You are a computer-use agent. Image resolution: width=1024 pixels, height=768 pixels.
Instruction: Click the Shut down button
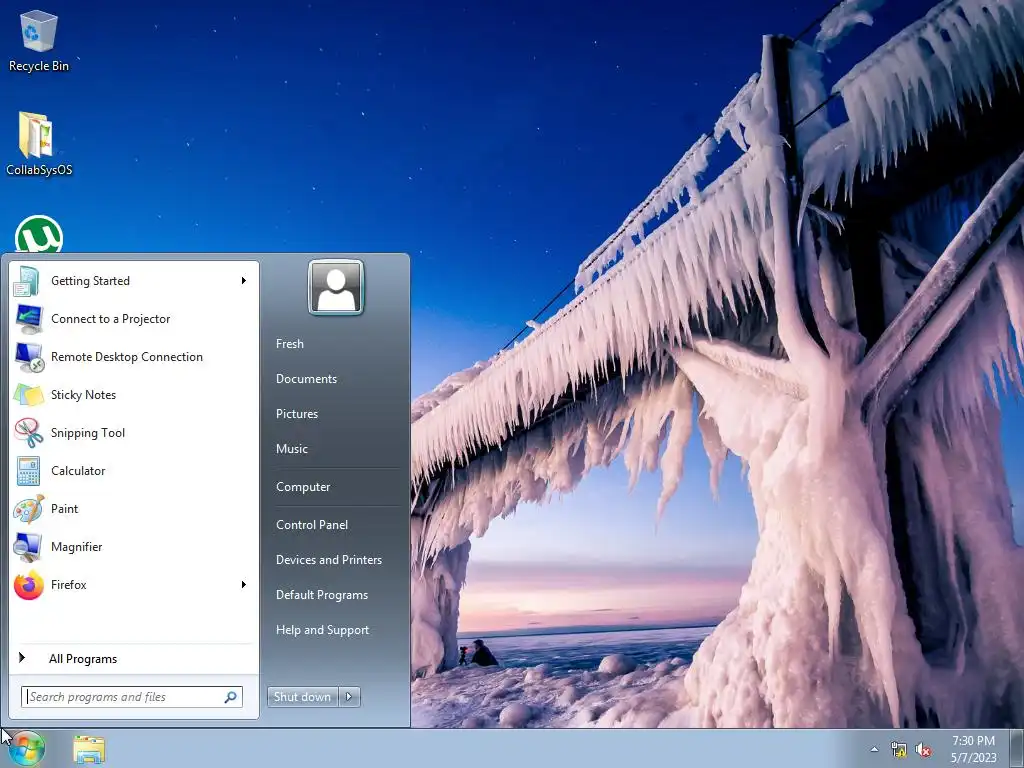[303, 697]
